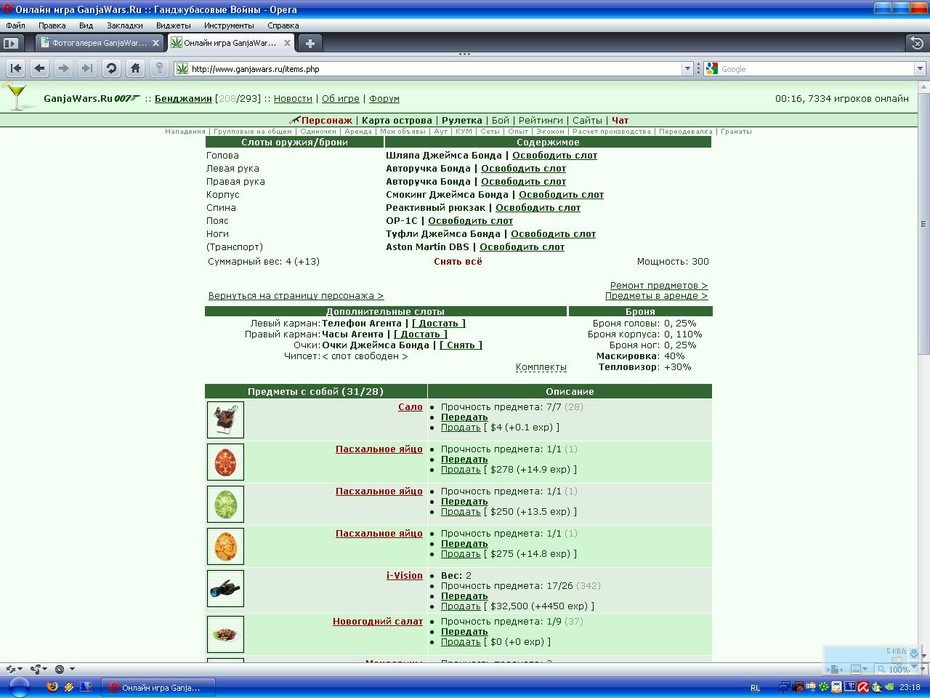Image resolution: width=930 pixels, height=698 pixels.
Task: Click the Opera taskbar button
Action: tap(159, 687)
